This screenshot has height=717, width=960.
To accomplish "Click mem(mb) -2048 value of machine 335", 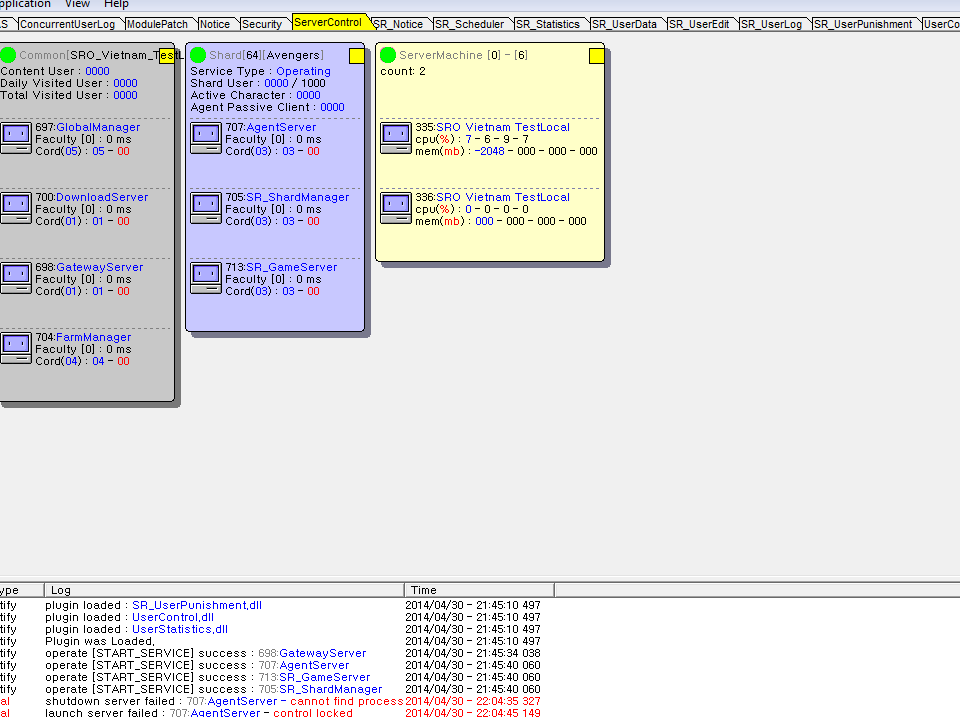I will [x=490, y=151].
